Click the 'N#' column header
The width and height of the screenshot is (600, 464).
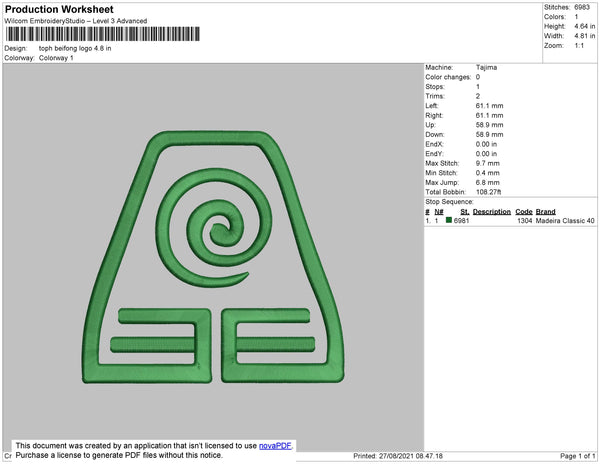439,212
